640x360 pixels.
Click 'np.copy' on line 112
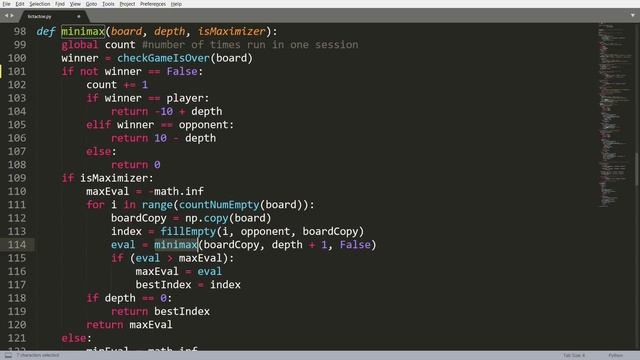[206, 218]
